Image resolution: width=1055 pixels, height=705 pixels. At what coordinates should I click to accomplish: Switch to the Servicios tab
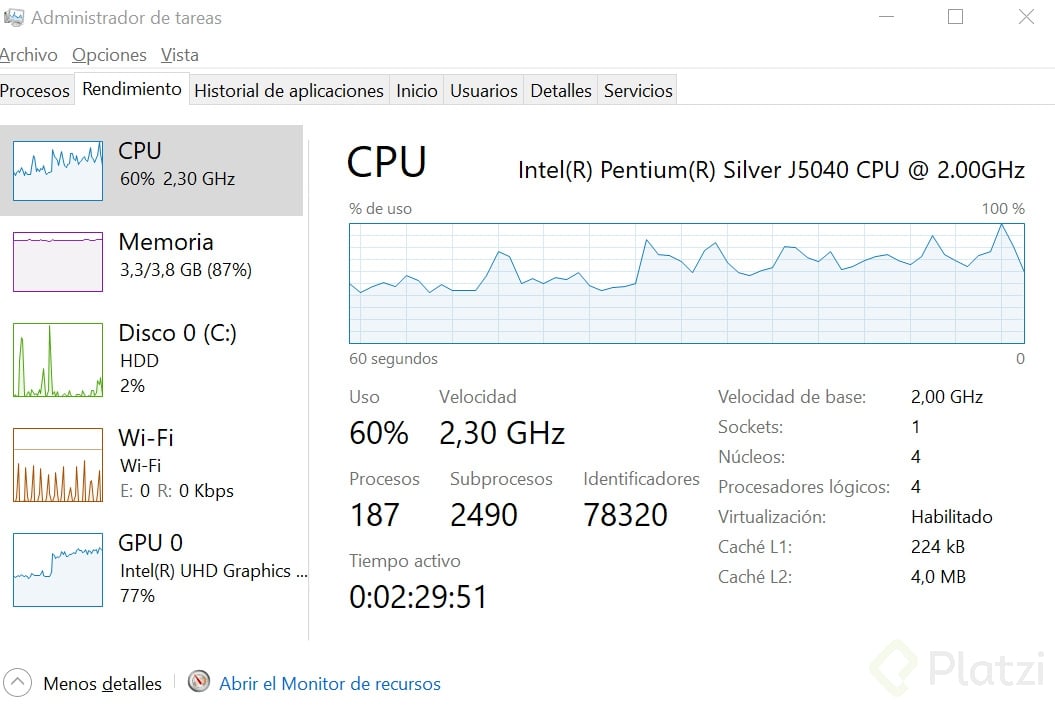(638, 91)
